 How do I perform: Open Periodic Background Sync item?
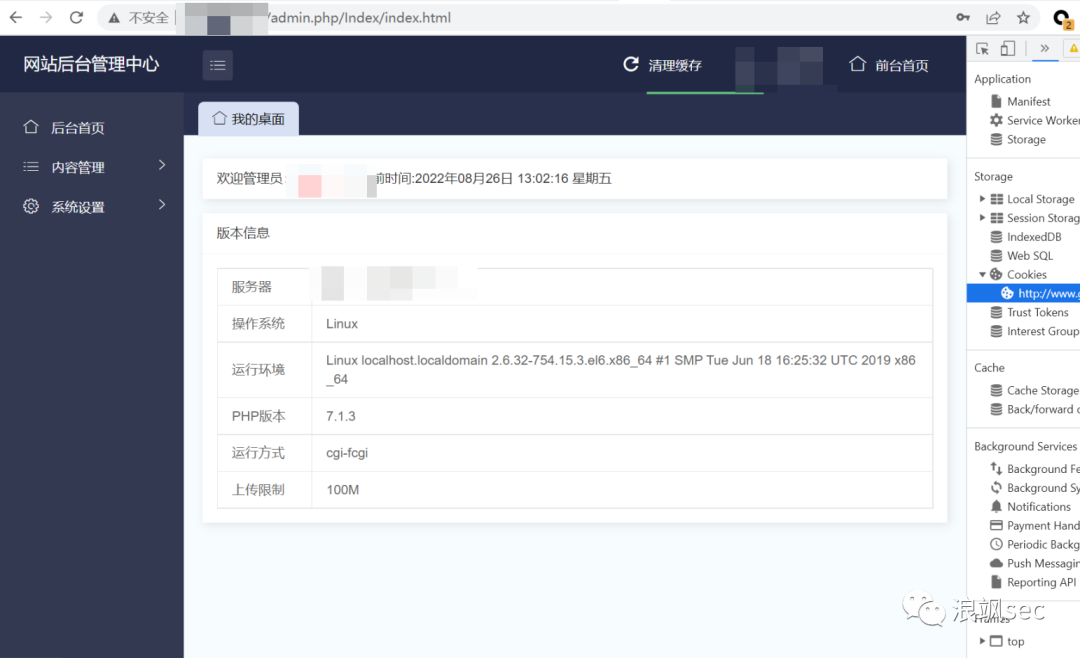1035,544
